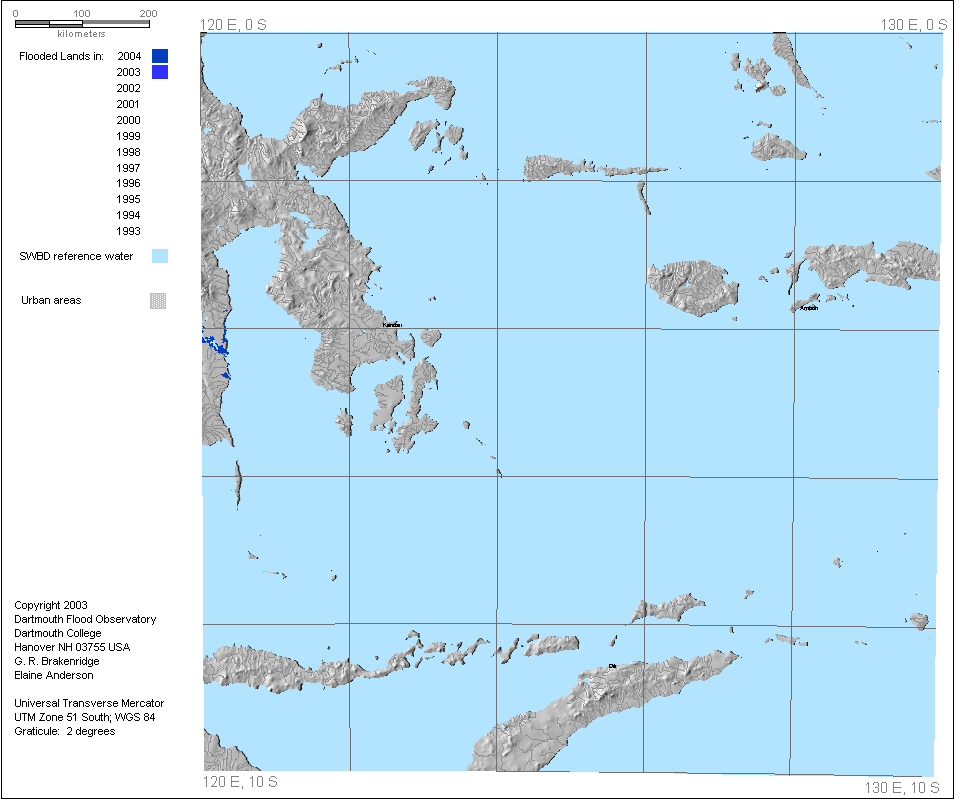Click the Dili city label on map

[x=612, y=665]
